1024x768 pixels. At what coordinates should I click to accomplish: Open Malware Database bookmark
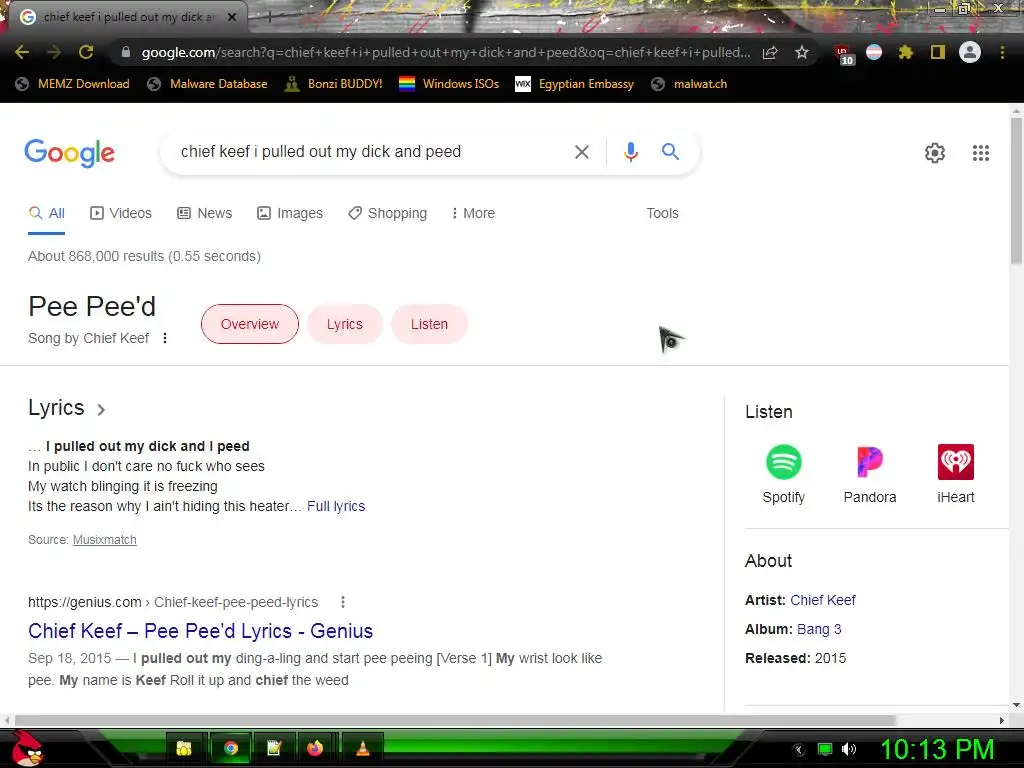point(208,84)
